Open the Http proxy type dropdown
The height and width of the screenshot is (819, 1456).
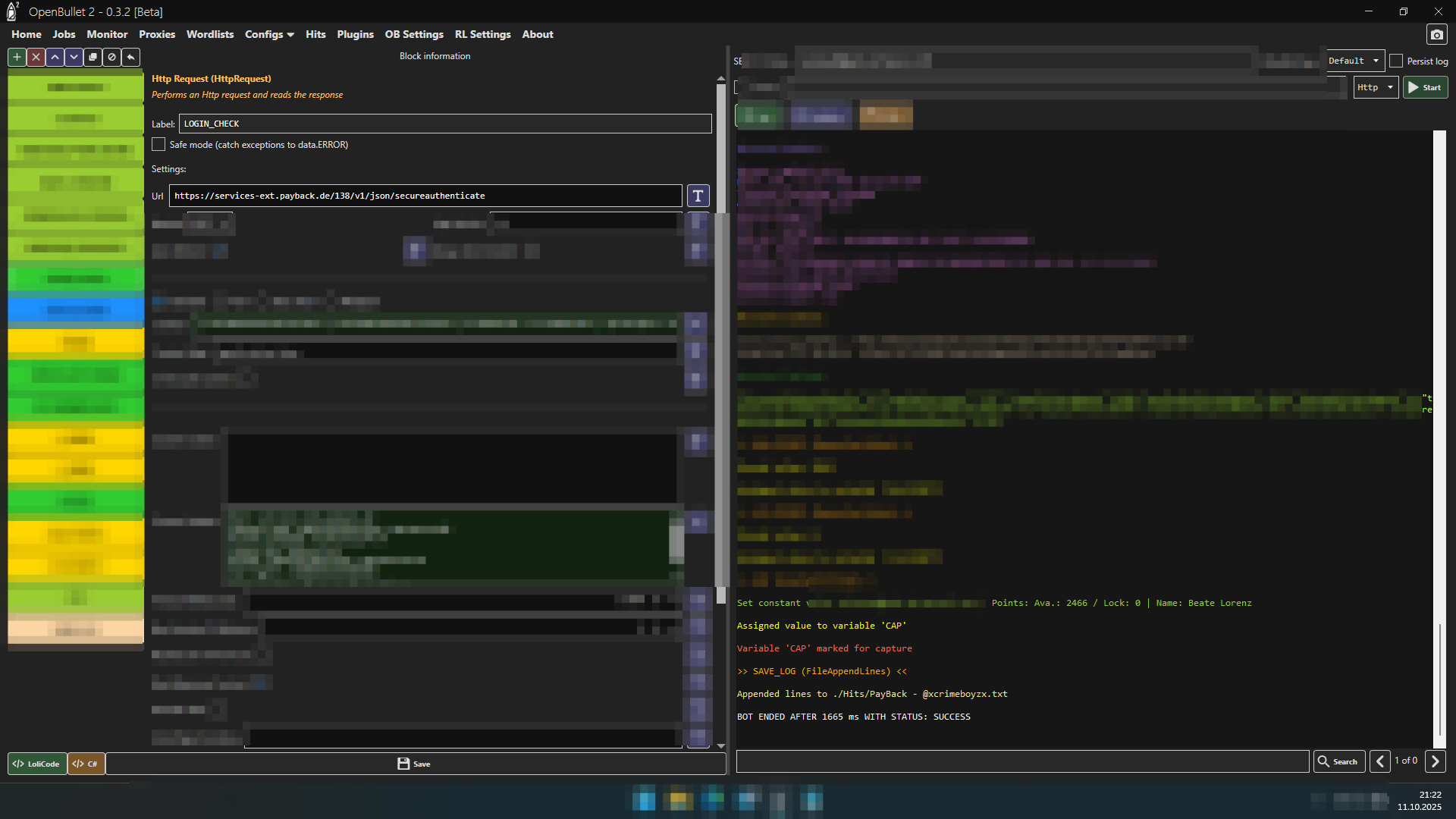[x=1376, y=87]
